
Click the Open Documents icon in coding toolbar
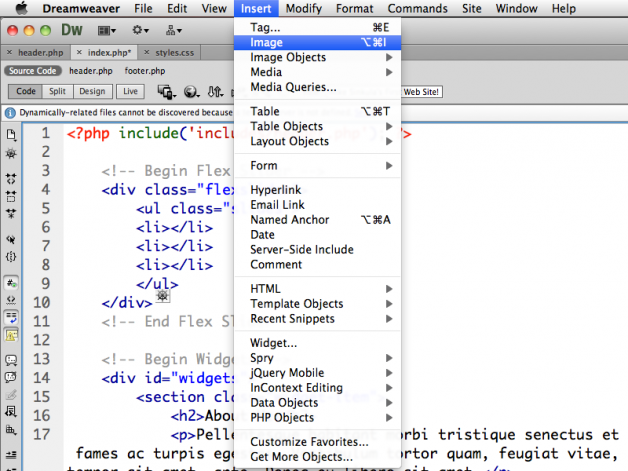coord(11,135)
